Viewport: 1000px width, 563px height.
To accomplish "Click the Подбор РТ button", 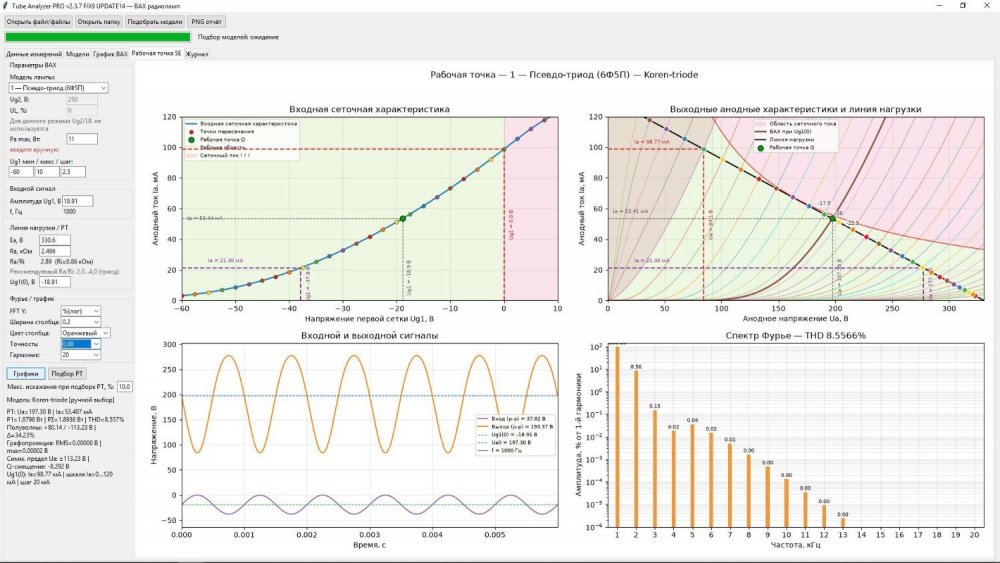I will 67,374.
